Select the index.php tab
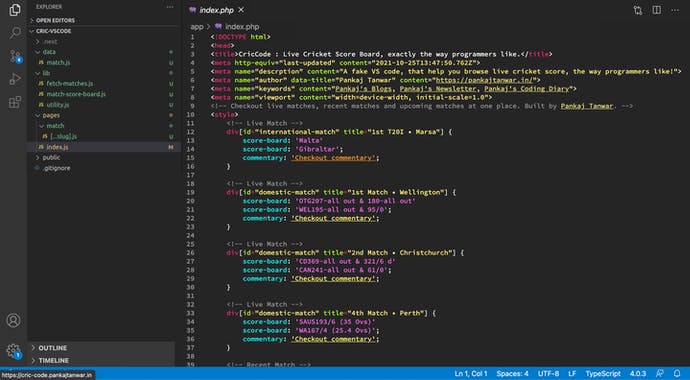This screenshot has width=690, height=380. tap(217, 10)
